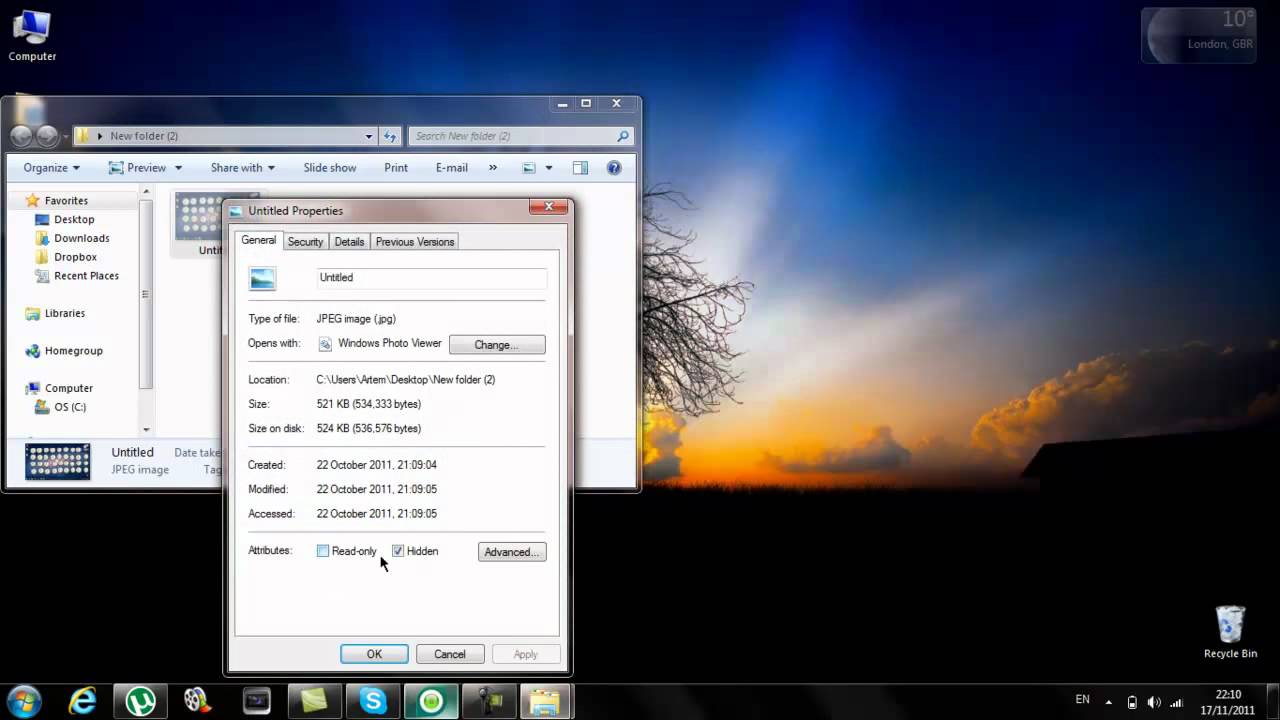Open Skype from the taskbar

373,701
